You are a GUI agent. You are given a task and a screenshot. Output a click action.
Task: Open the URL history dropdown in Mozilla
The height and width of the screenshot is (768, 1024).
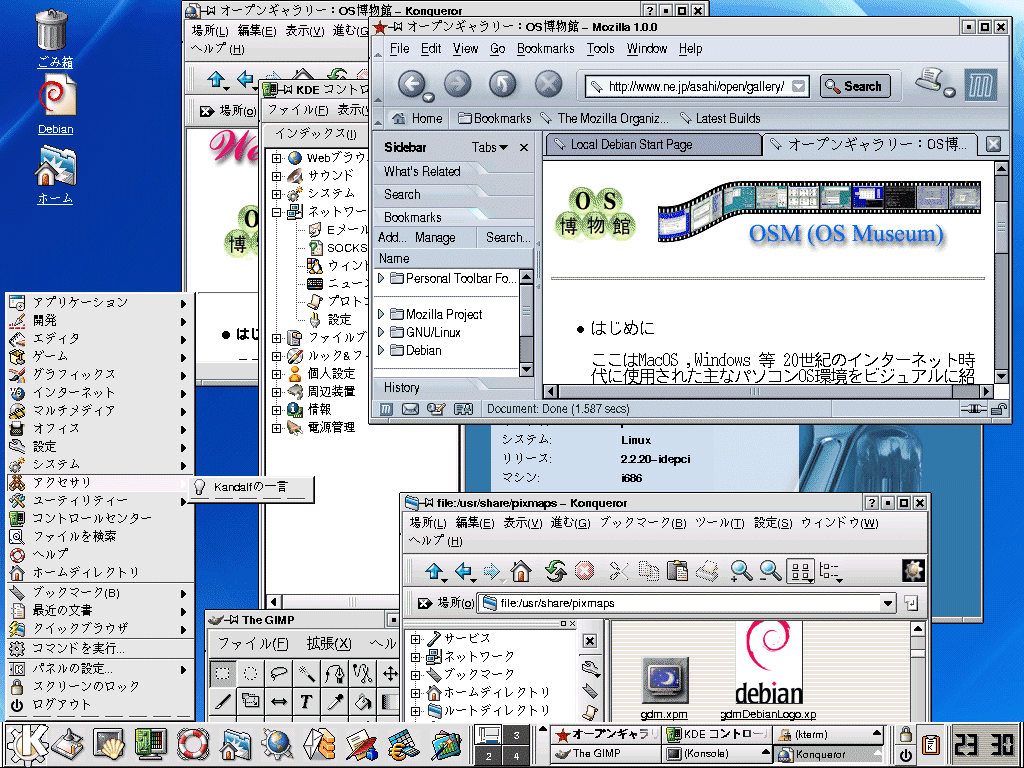[x=798, y=86]
